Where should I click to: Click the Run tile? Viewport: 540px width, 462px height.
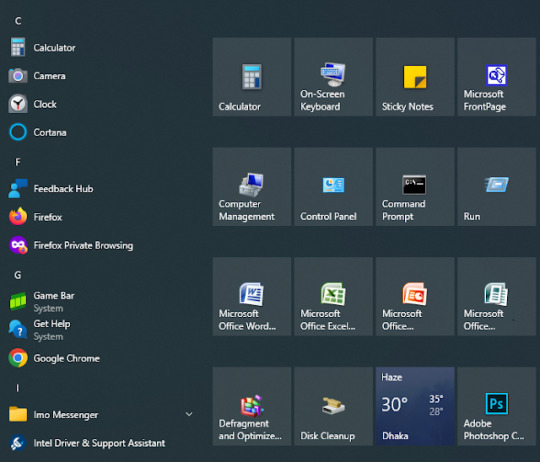(497, 187)
